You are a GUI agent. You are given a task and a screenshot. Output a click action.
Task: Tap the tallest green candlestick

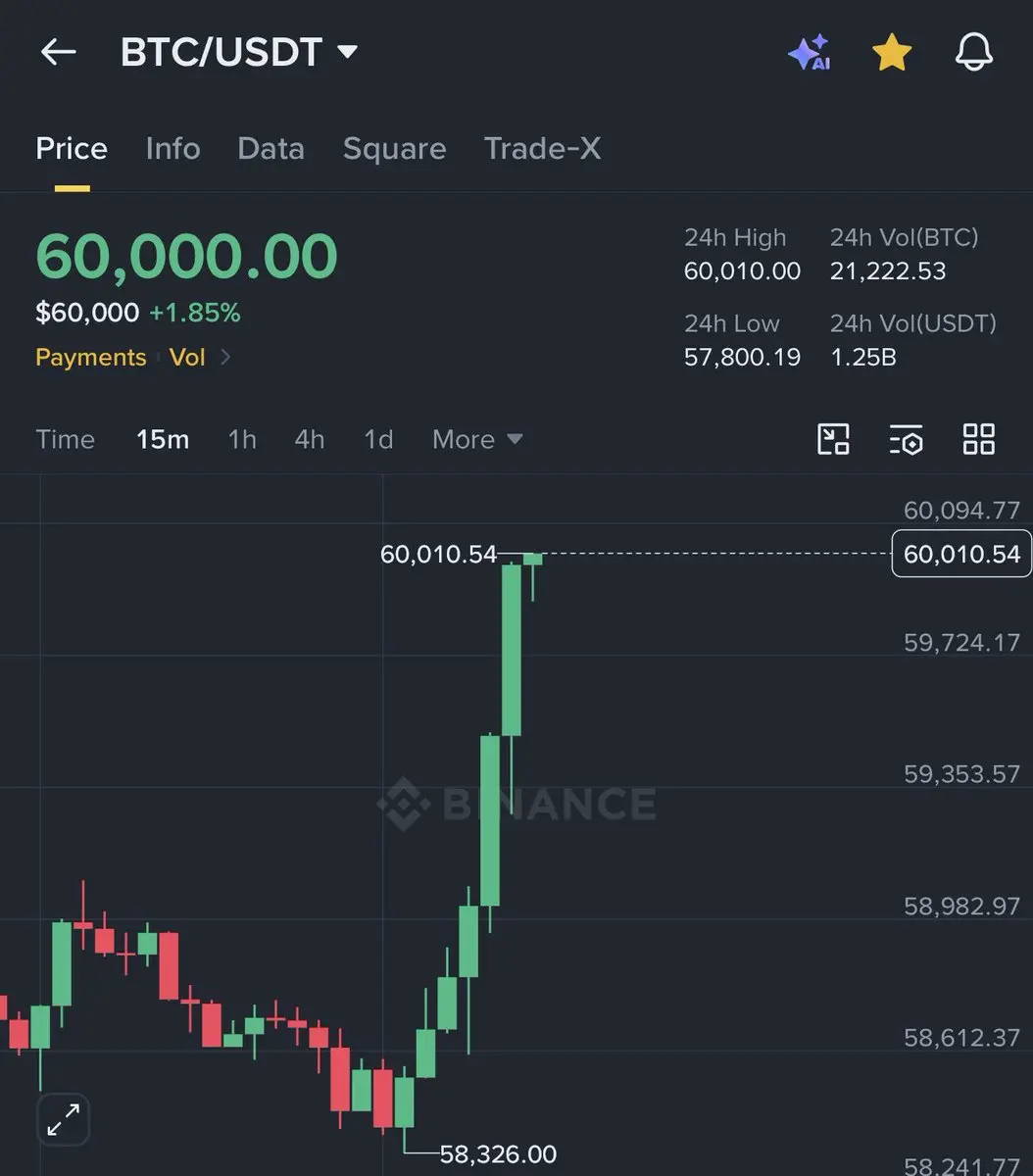[x=512, y=650]
